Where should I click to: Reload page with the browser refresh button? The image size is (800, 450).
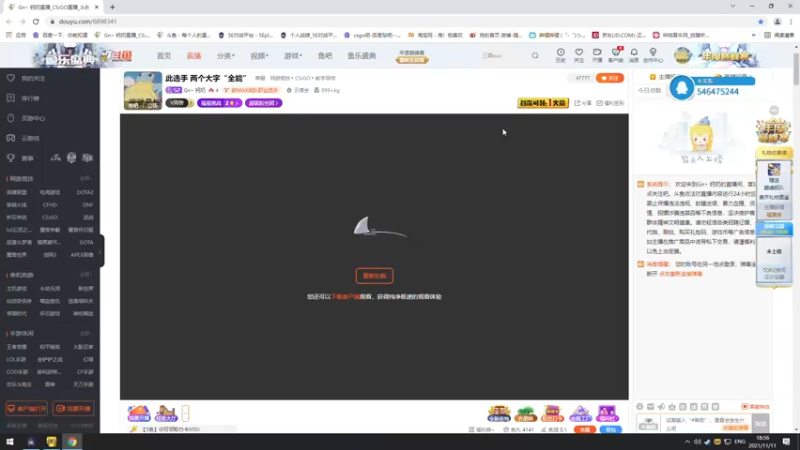click(x=36, y=21)
